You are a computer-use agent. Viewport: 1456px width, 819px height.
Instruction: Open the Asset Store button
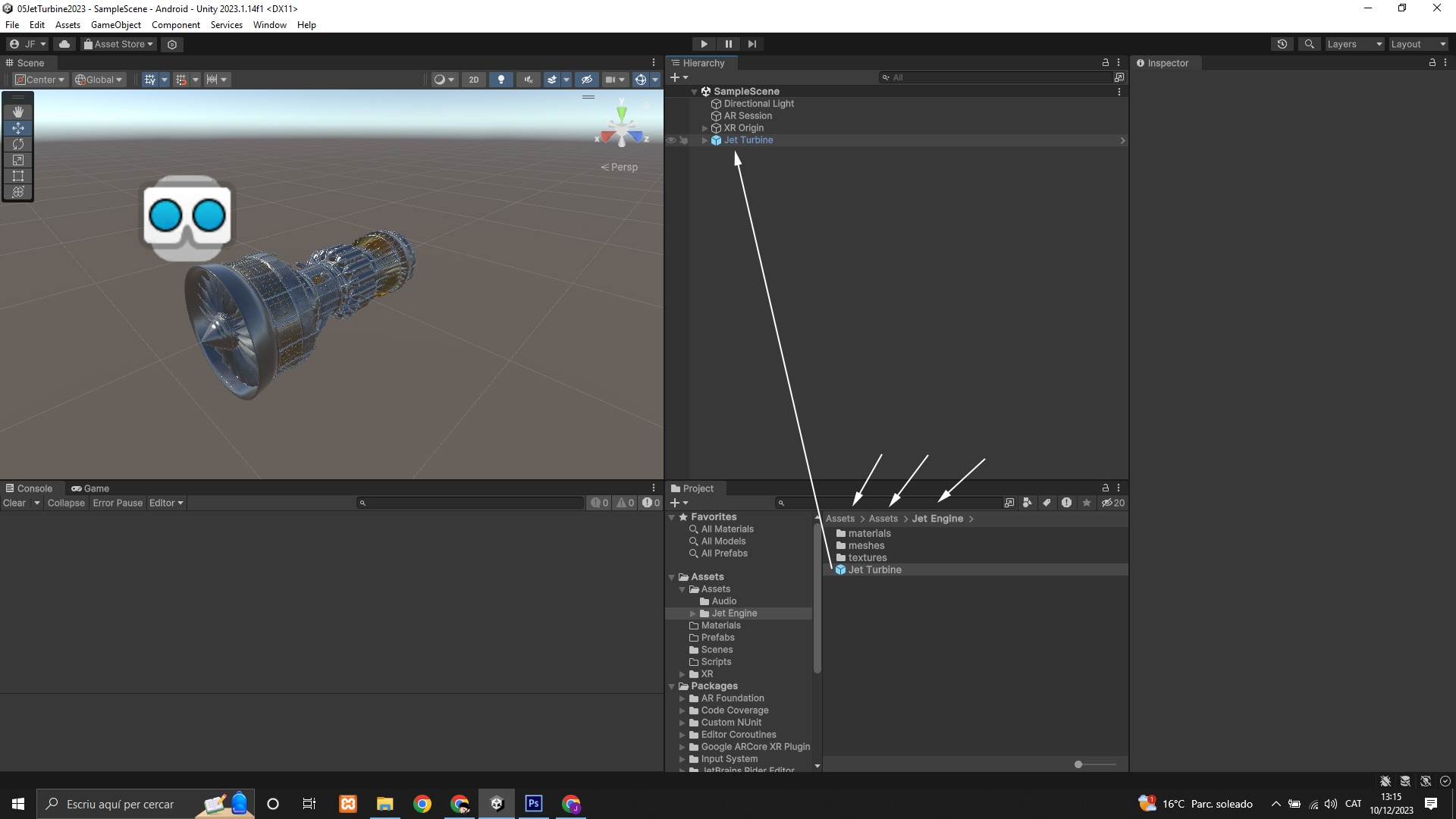(x=118, y=44)
